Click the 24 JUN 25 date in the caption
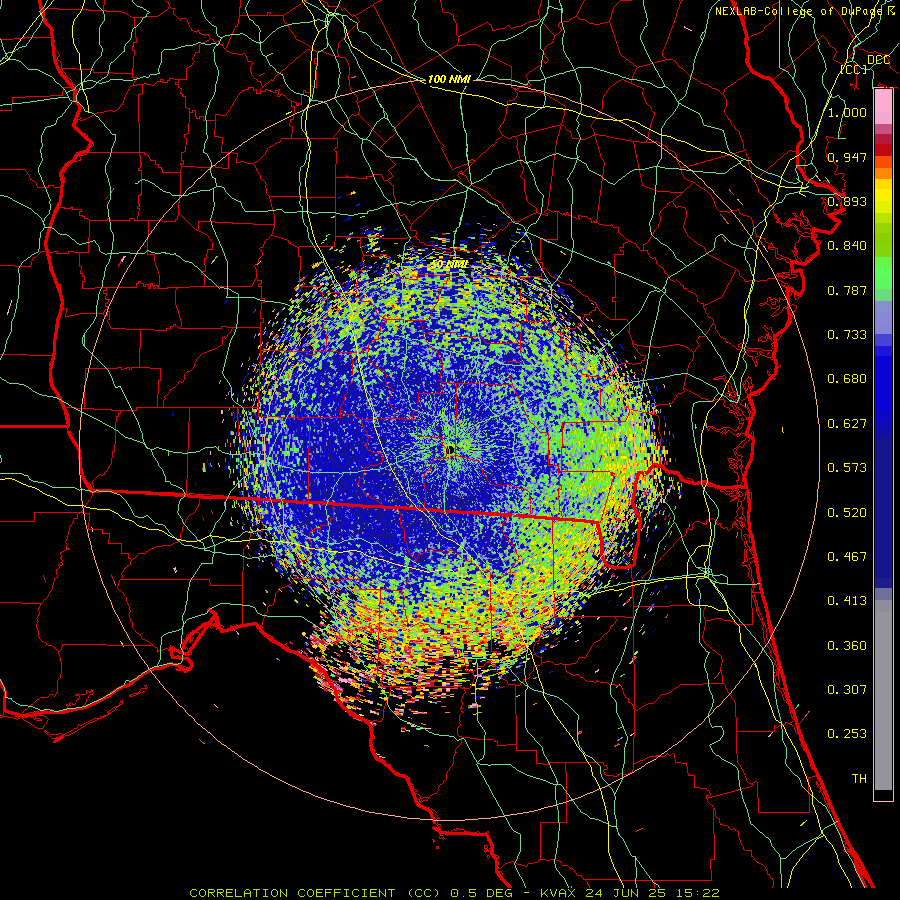 (626, 893)
